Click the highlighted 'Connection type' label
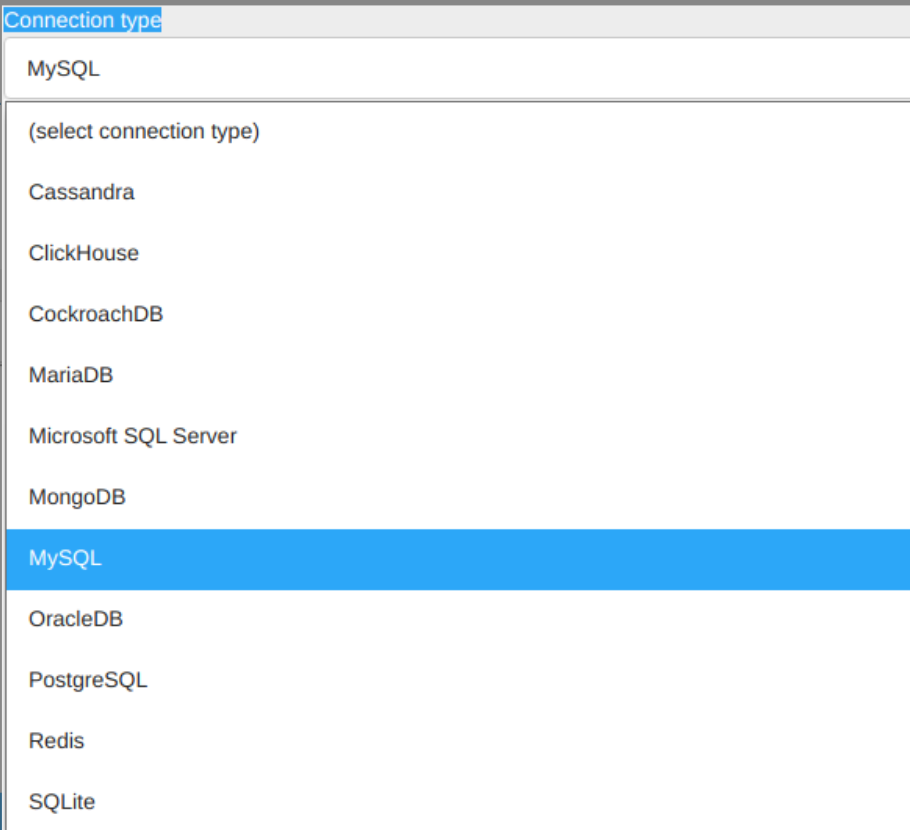This screenshot has height=830, width=910. click(x=82, y=20)
